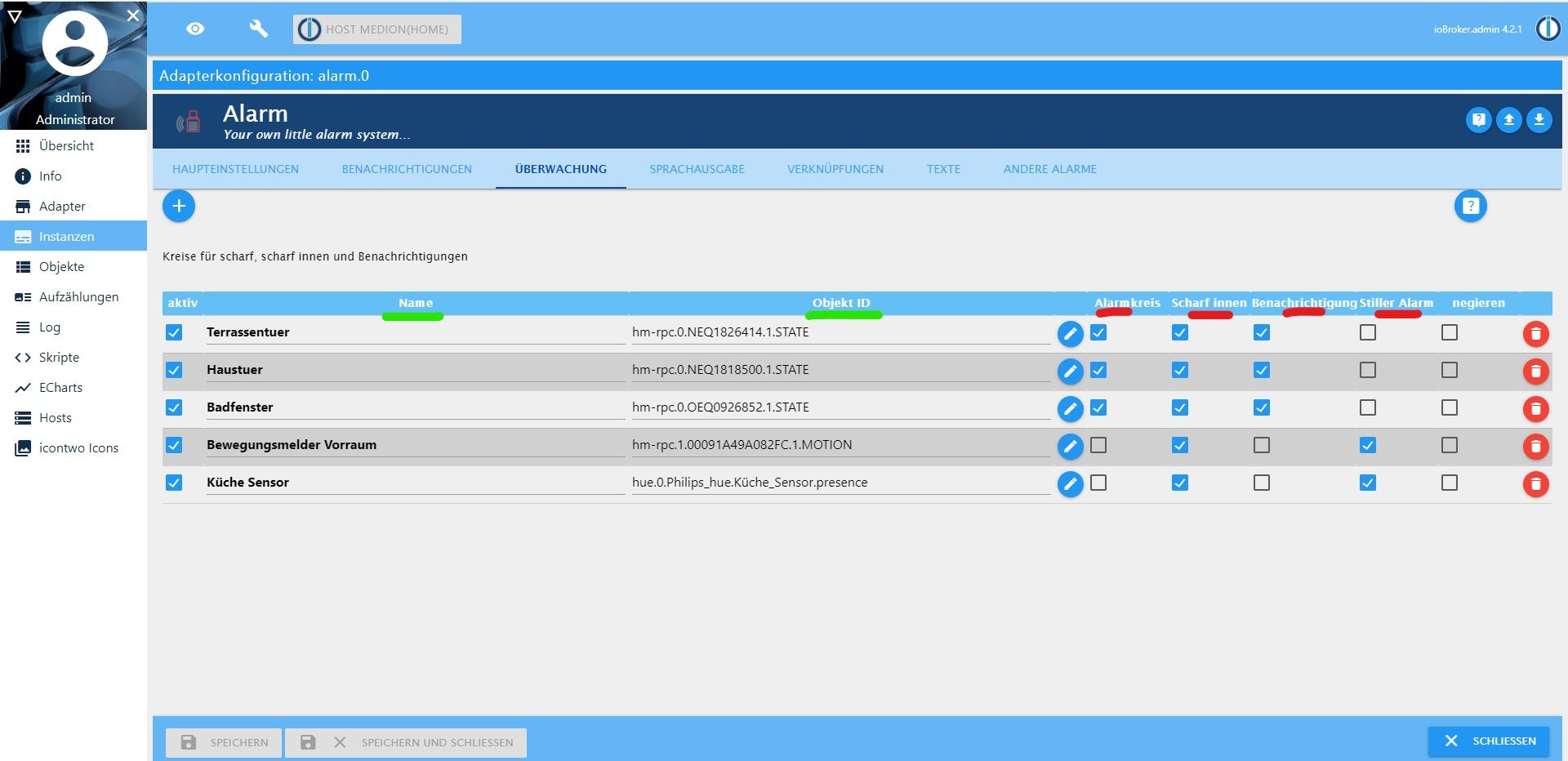Delete the Bewegungsmelder Vorraum row
Screen dimensions: 1568x761
coord(1535,446)
